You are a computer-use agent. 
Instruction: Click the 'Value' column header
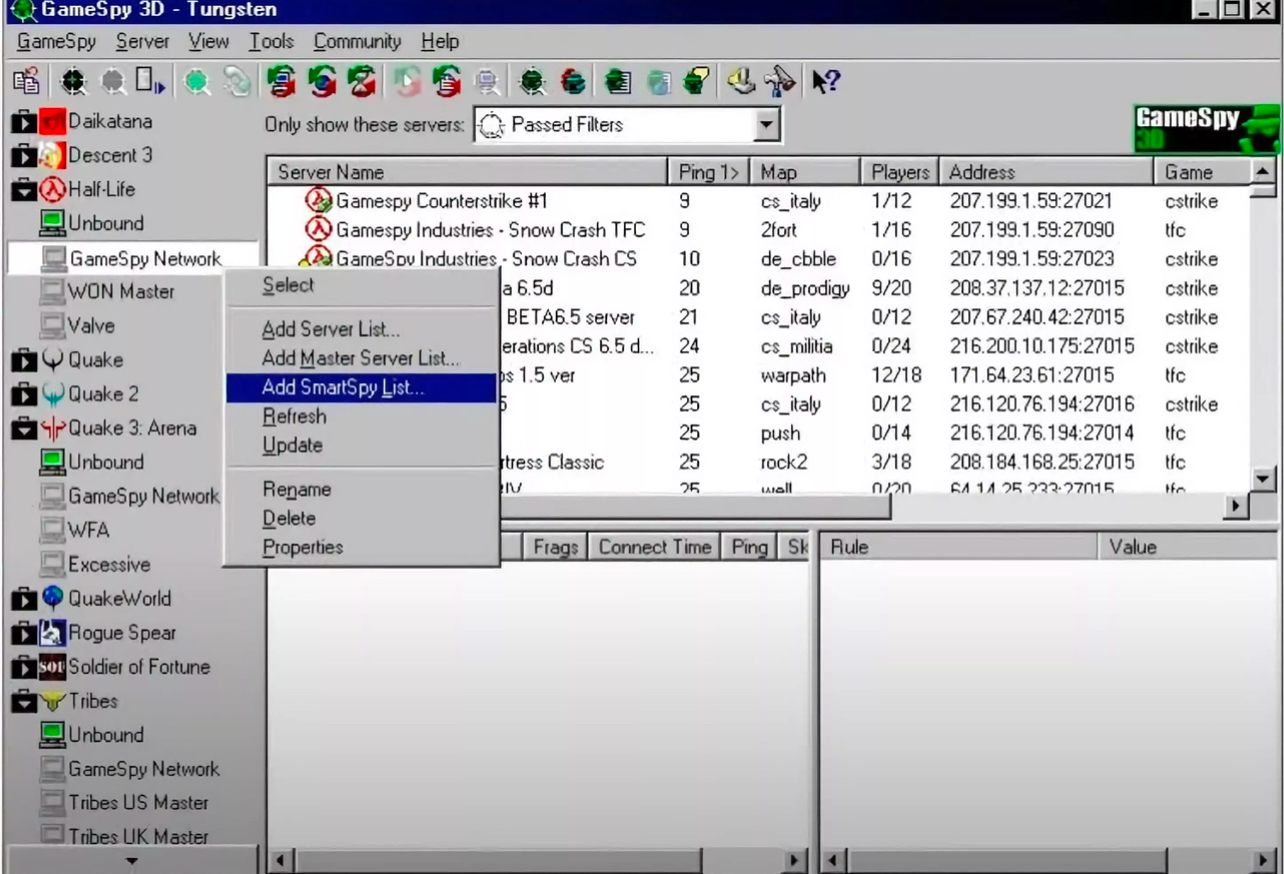1187,547
